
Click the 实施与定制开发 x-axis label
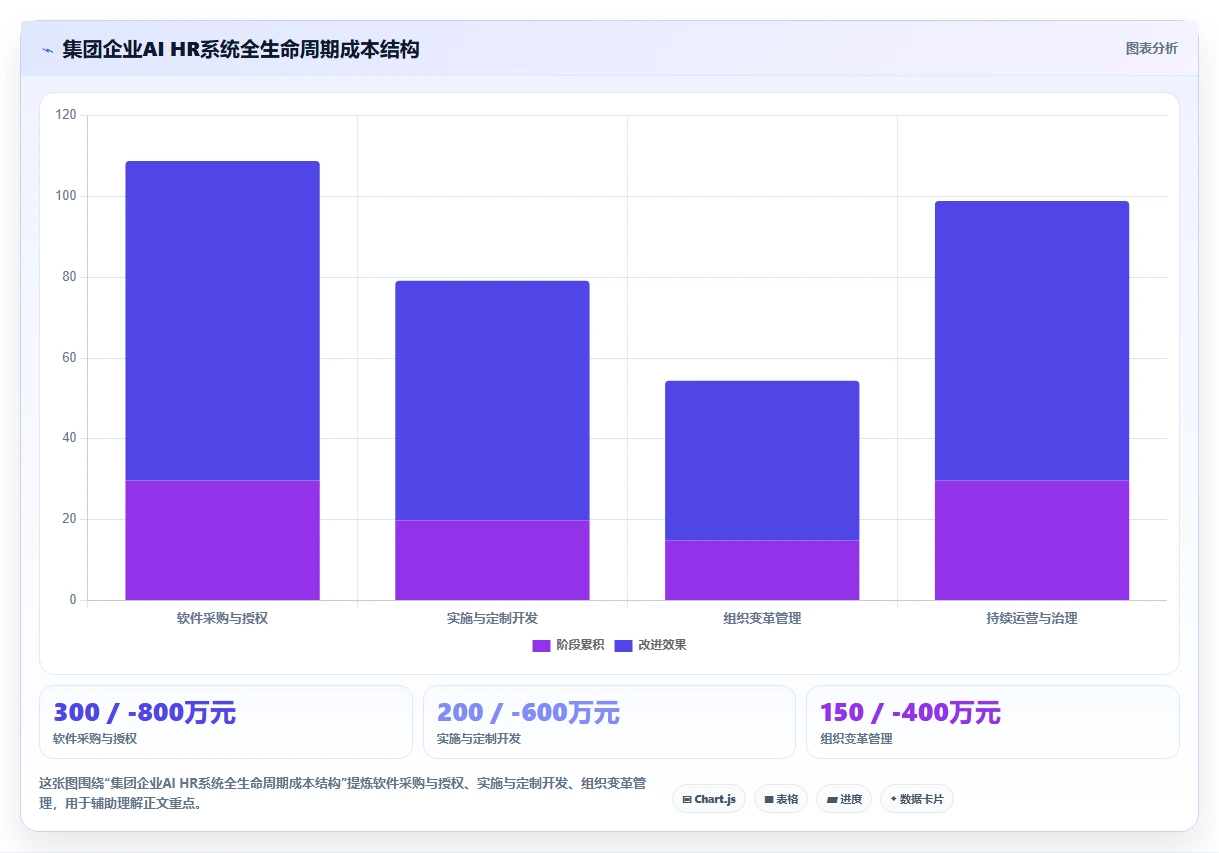click(492, 618)
